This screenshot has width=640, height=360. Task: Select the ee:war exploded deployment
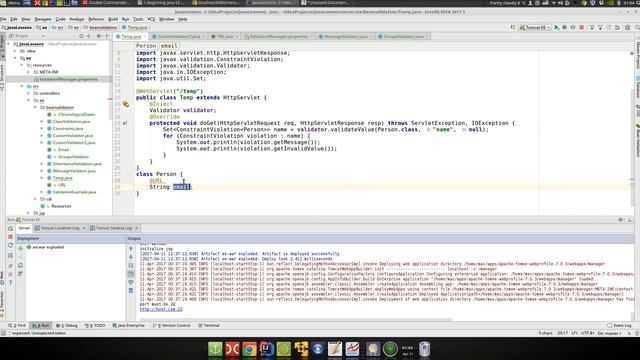[x=45, y=247]
